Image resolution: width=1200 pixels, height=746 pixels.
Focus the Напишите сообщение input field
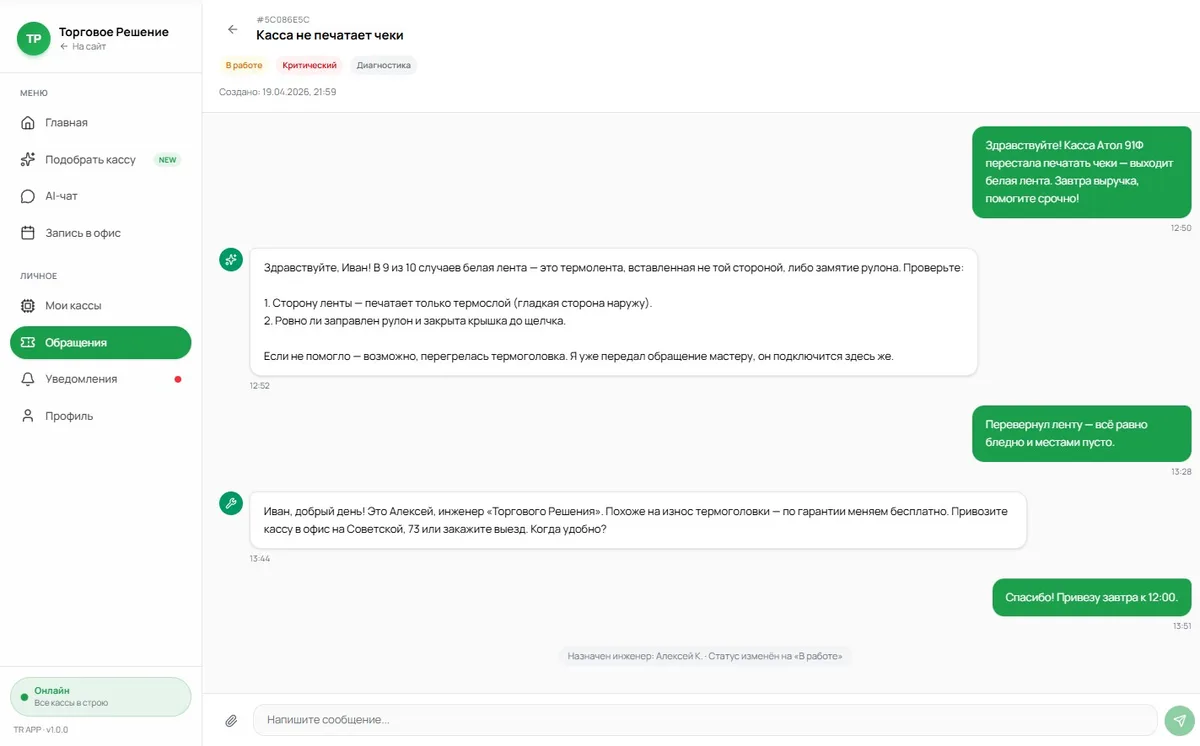(705, 720)
